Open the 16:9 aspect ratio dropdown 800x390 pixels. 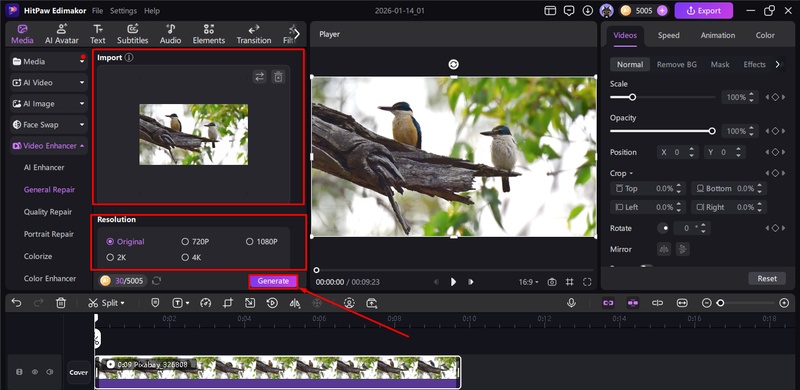coord(529,282)
